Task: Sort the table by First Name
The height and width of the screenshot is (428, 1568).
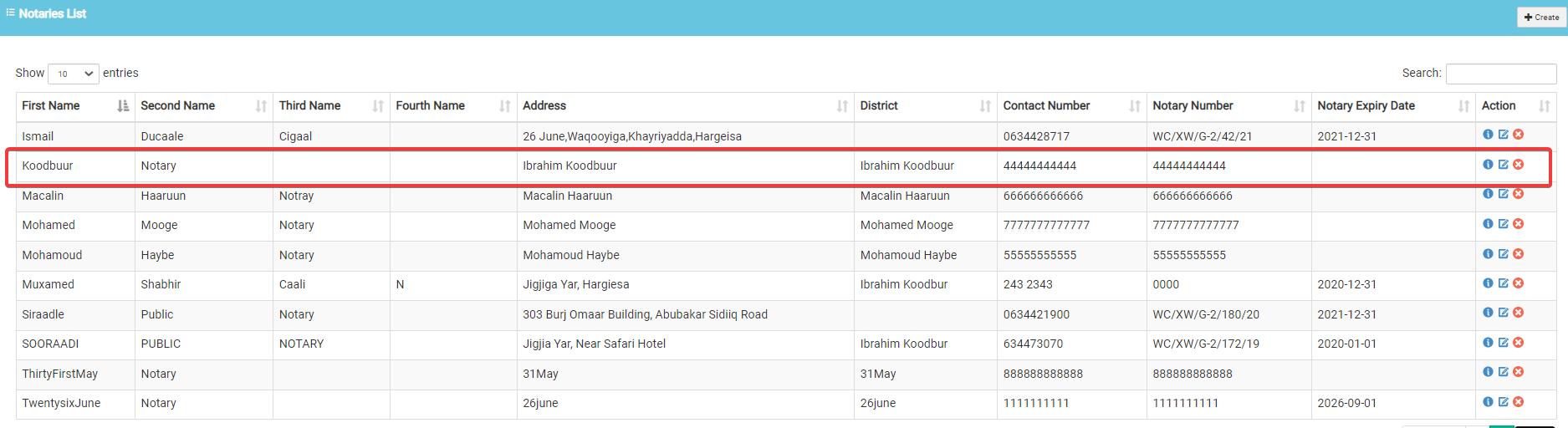Action: 75,106
